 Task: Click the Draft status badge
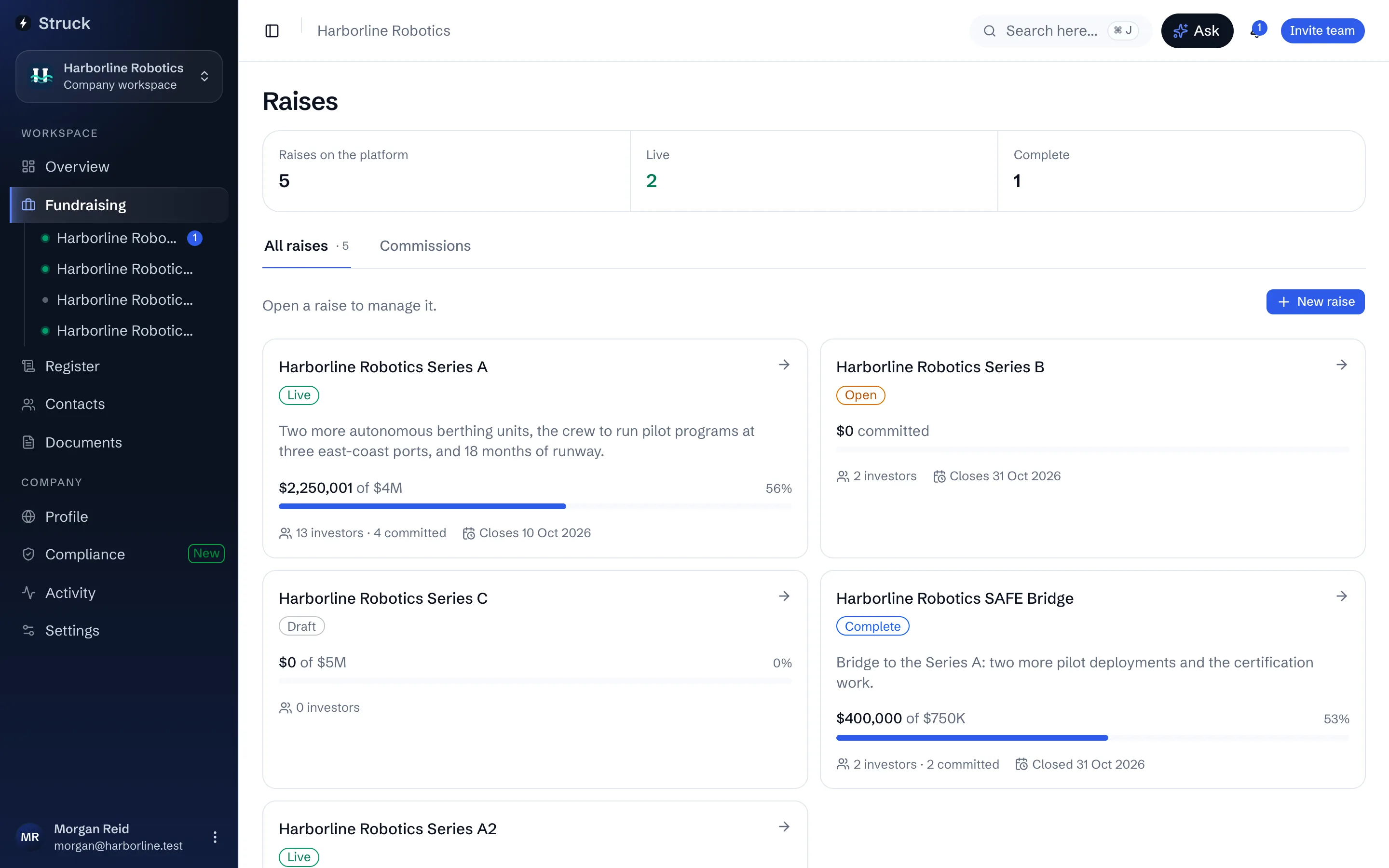pyautogui.click(x=301, y=626)
